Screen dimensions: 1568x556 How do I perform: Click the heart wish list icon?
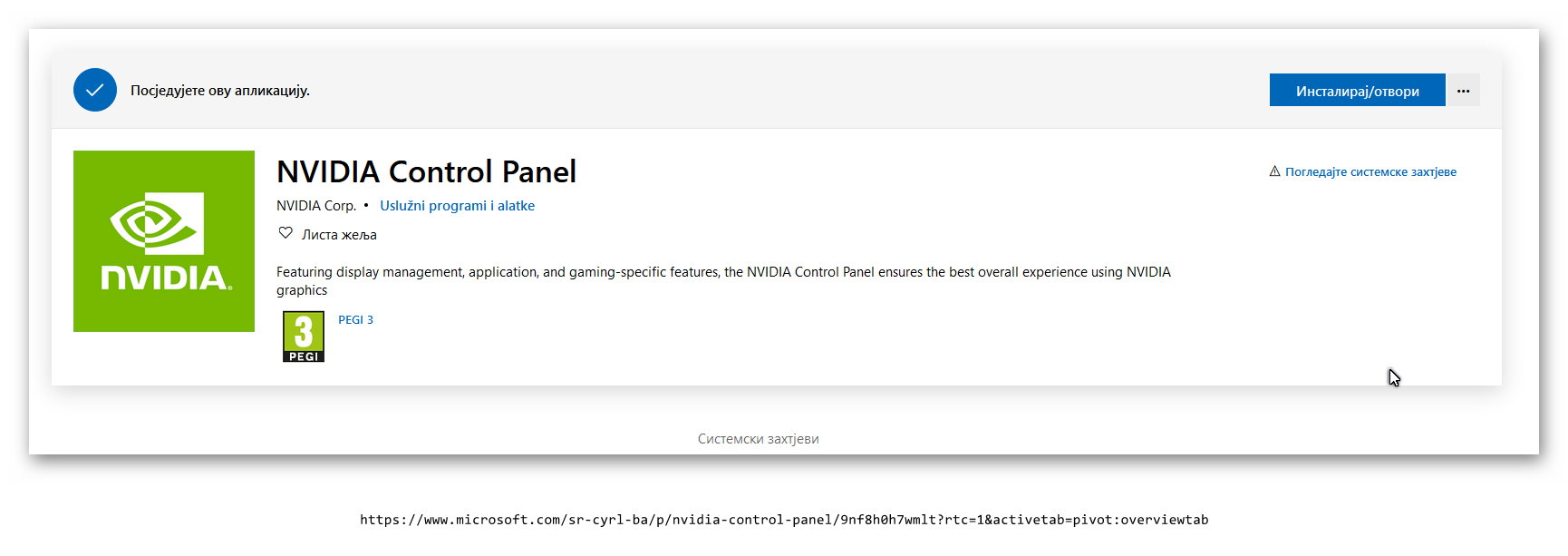tap(286, 233)
